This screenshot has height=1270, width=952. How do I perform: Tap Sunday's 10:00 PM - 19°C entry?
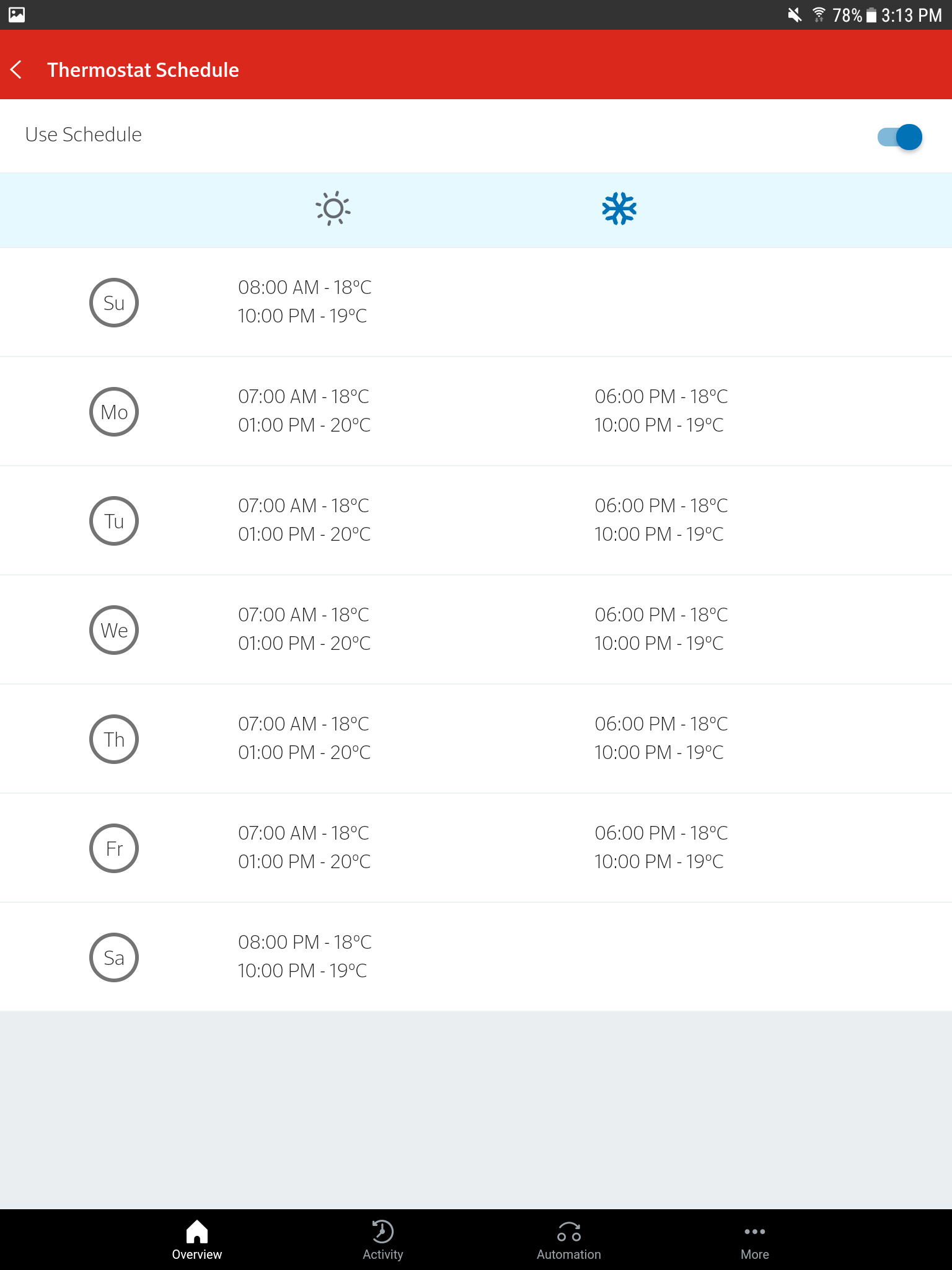tap(302, 316)
